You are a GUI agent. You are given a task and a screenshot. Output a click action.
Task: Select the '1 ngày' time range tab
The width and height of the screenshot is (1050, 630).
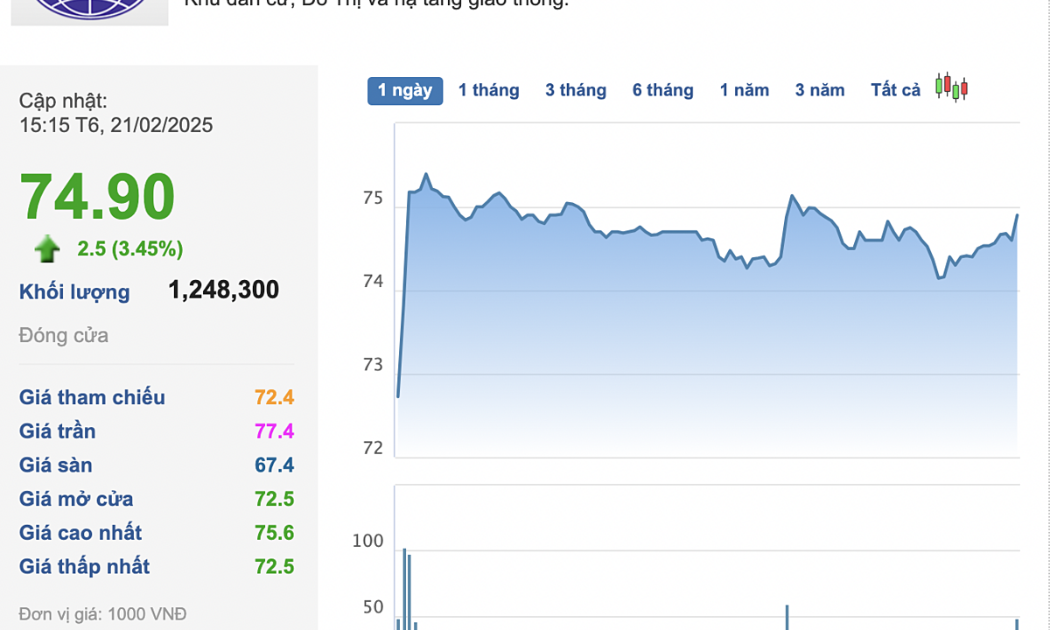(405, 90)
